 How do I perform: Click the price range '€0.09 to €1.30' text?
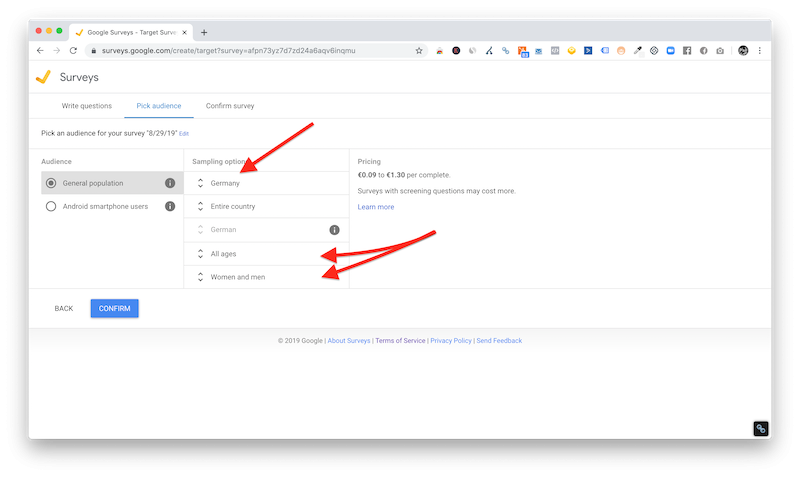point(381,174)
